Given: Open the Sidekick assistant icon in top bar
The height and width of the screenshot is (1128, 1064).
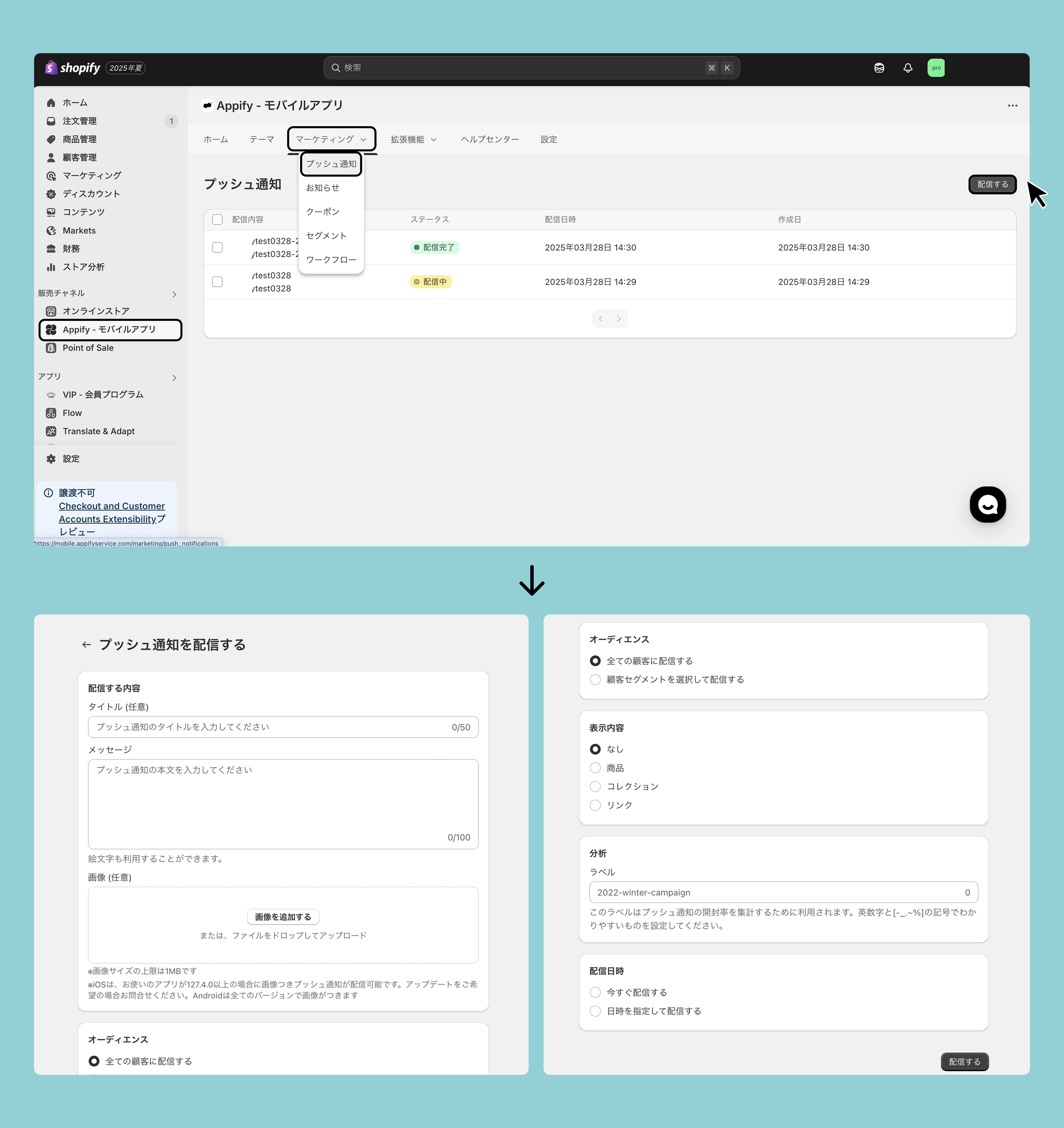Looking at the screenshot, I should (x=879, y=68).
